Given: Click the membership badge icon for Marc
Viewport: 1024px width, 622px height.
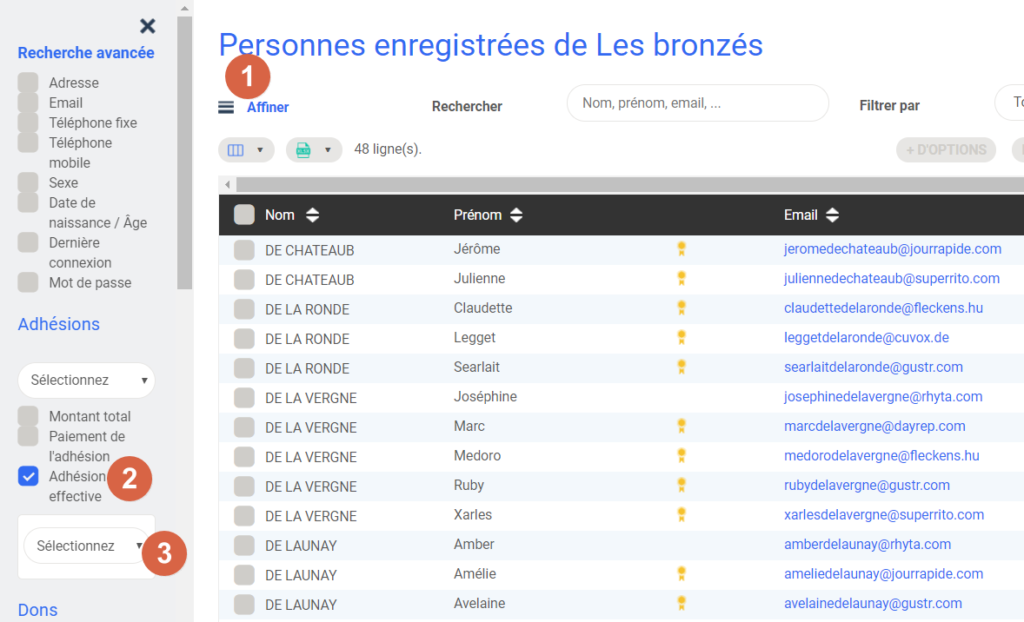Looking at the screenshot, I should coord(681,426).
